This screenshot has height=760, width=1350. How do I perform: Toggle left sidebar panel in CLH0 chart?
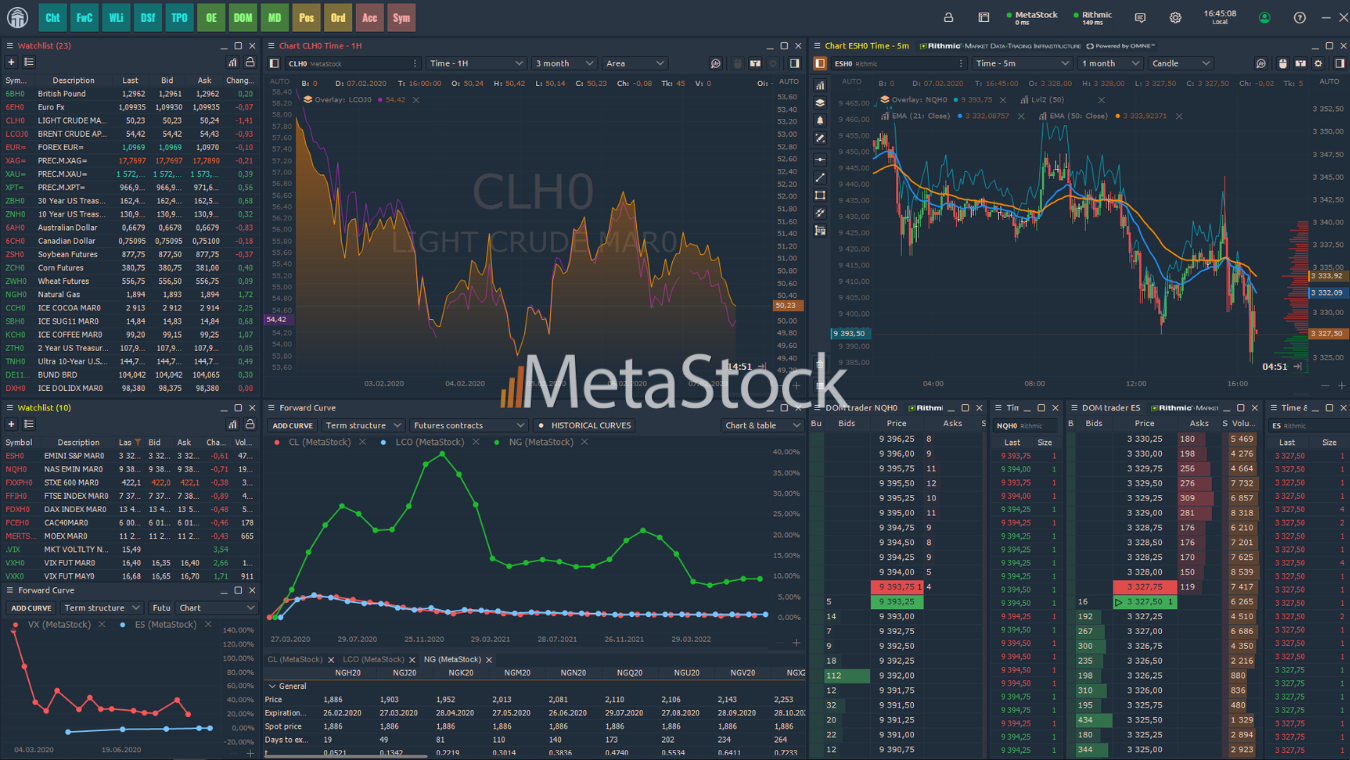coord(275,63)
